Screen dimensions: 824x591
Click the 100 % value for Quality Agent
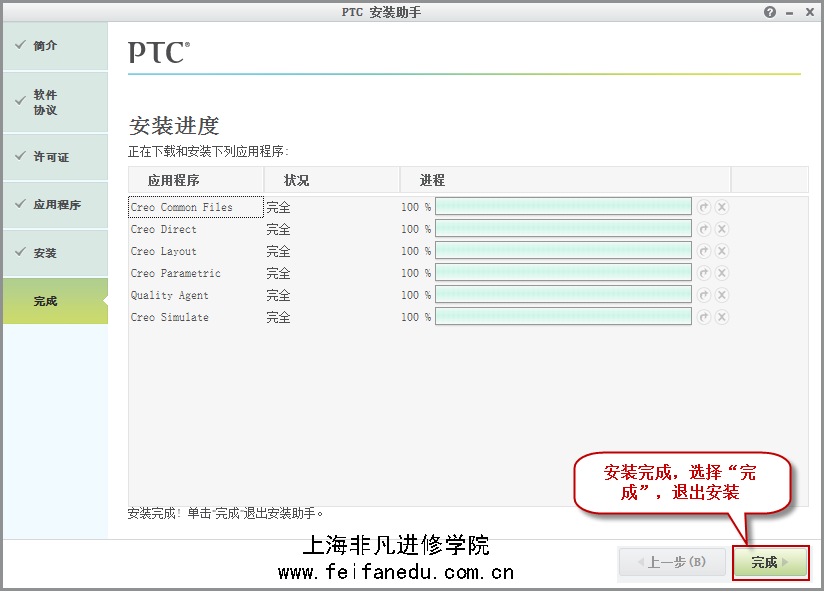416,296
